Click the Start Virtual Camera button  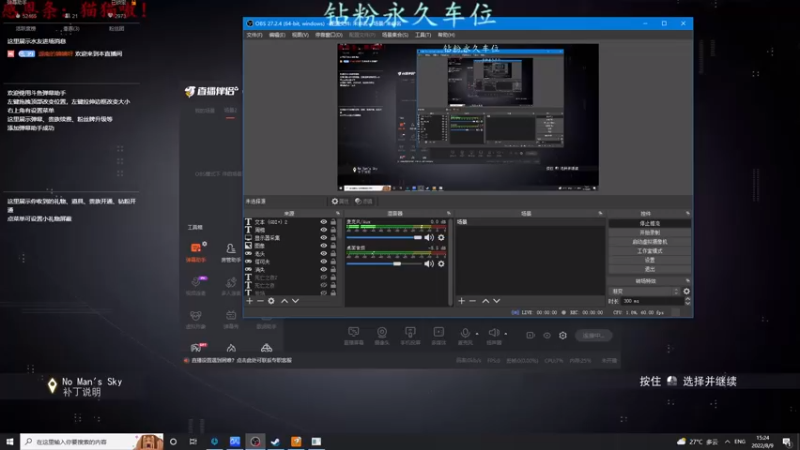pos(649,242)
